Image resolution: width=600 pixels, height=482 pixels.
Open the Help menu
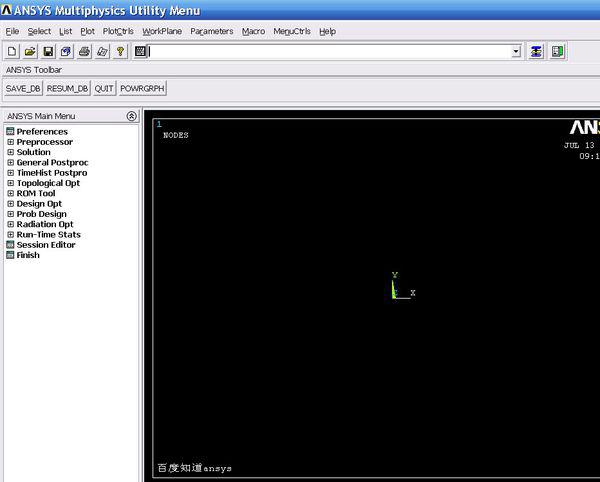click(328, 31)
